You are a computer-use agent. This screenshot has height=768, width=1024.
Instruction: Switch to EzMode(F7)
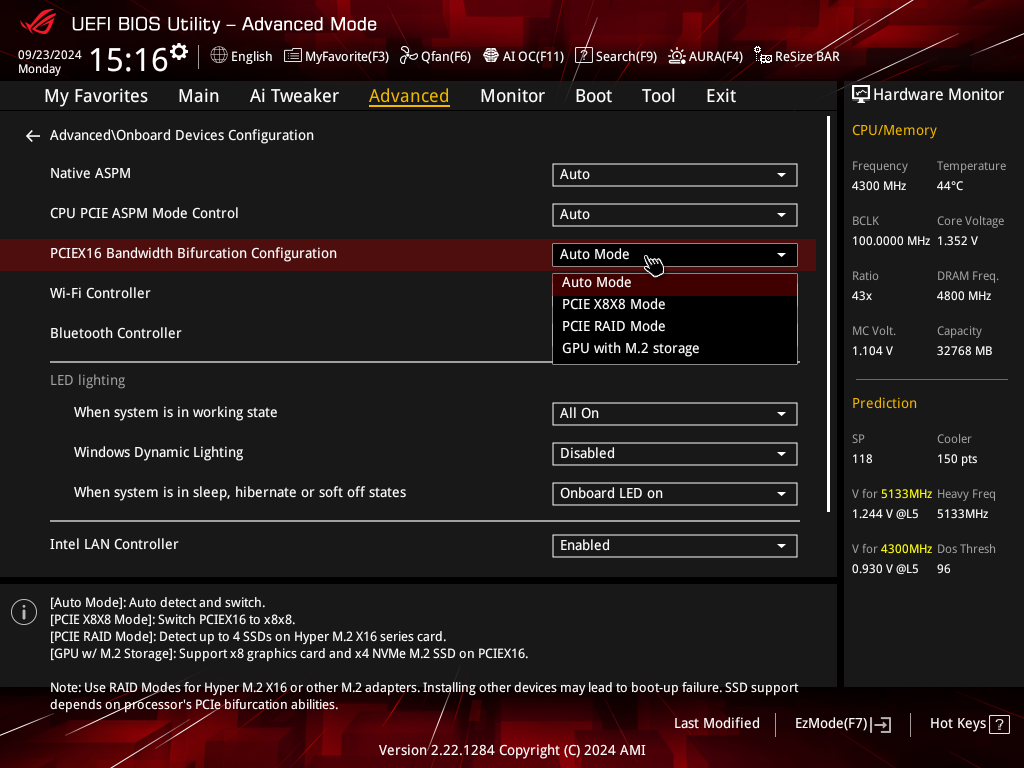[842, 724]
